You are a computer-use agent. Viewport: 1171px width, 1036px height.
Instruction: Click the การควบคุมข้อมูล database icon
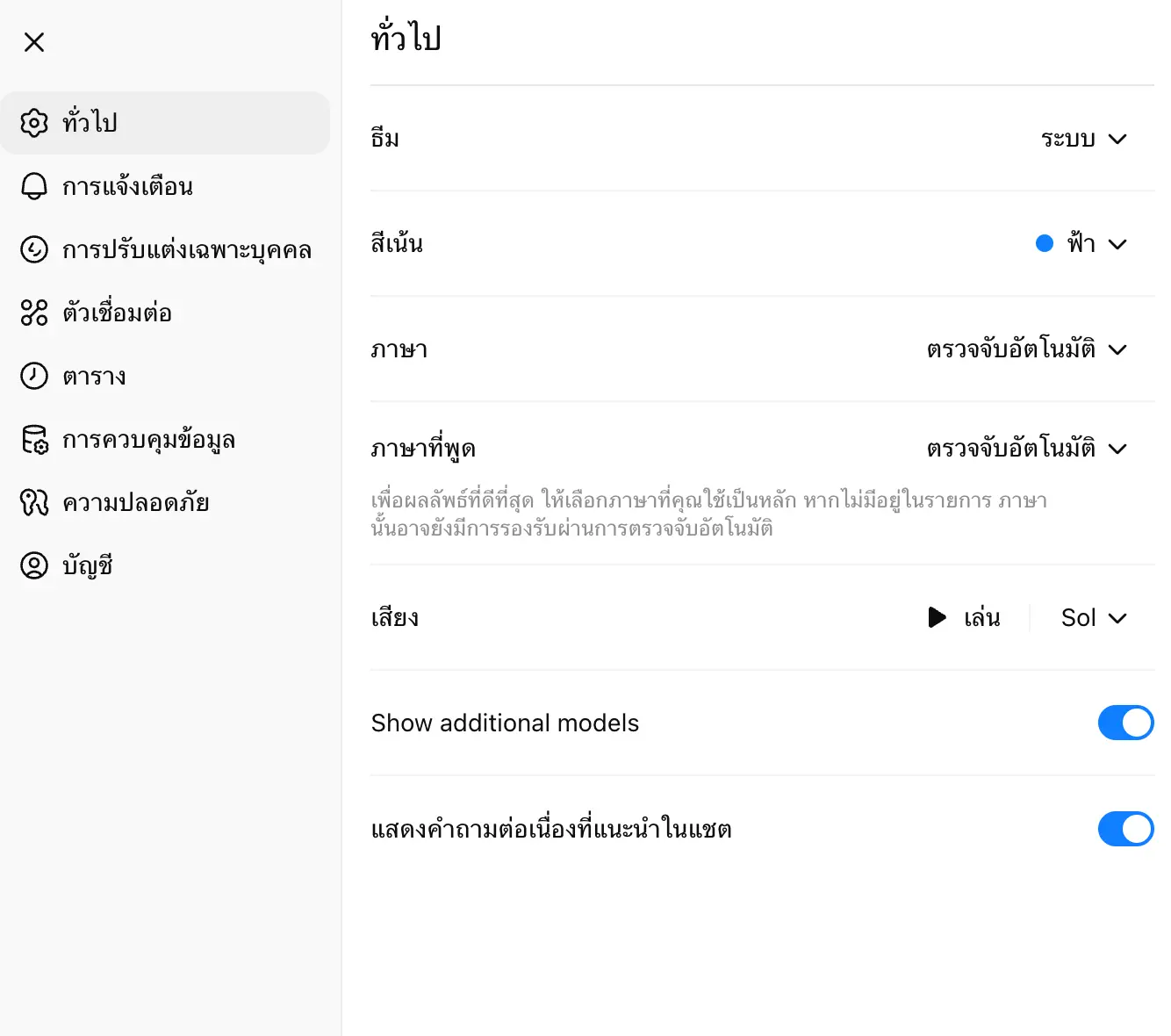[x=34, y=439]
